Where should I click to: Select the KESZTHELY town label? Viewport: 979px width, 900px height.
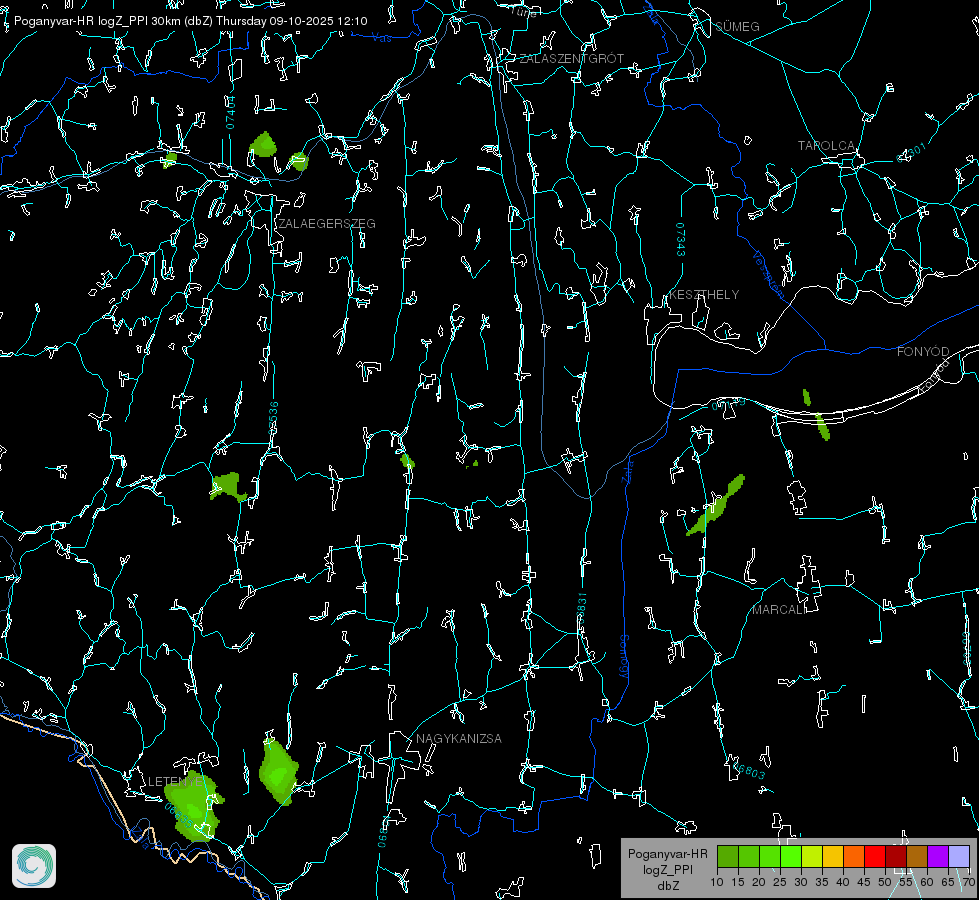coord(704,295)
